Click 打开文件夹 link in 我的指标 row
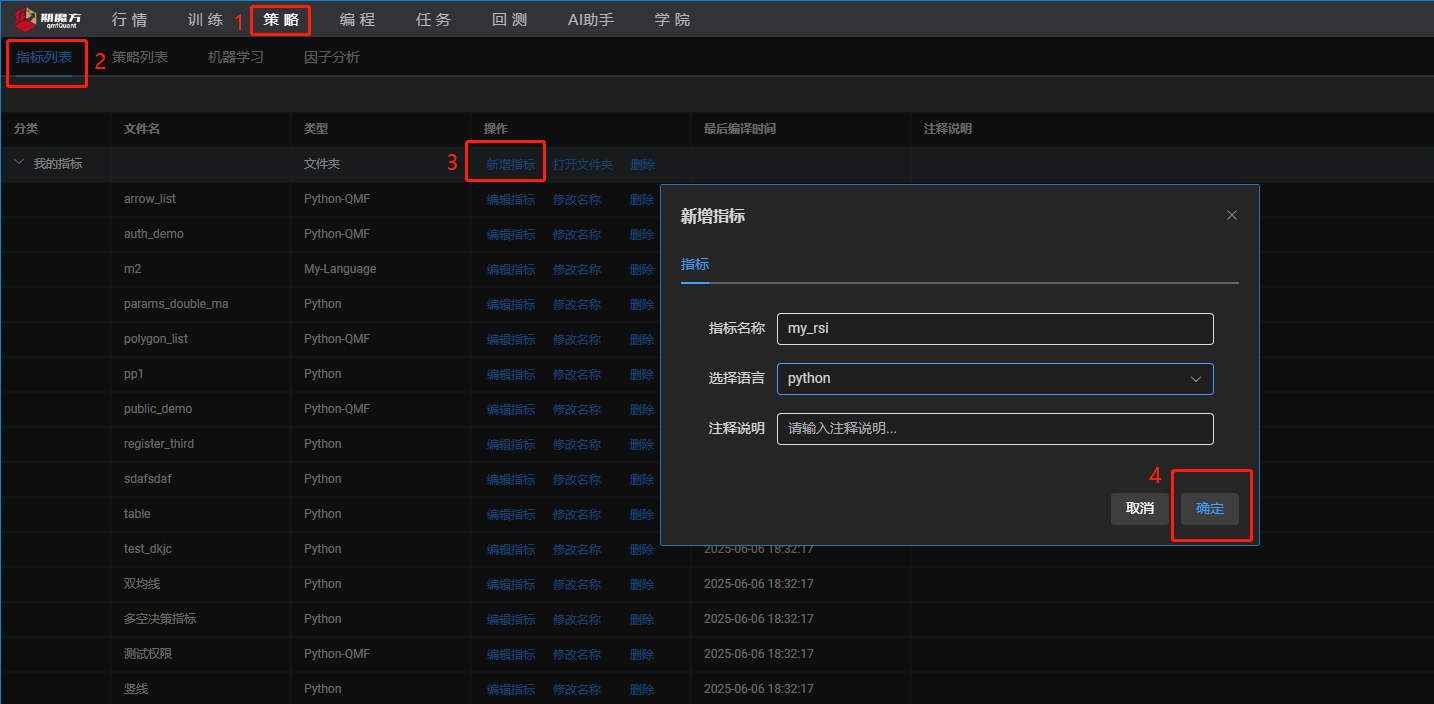This screenshot has width=1434, height=704. pyautogui.click(x=583, y=164)
